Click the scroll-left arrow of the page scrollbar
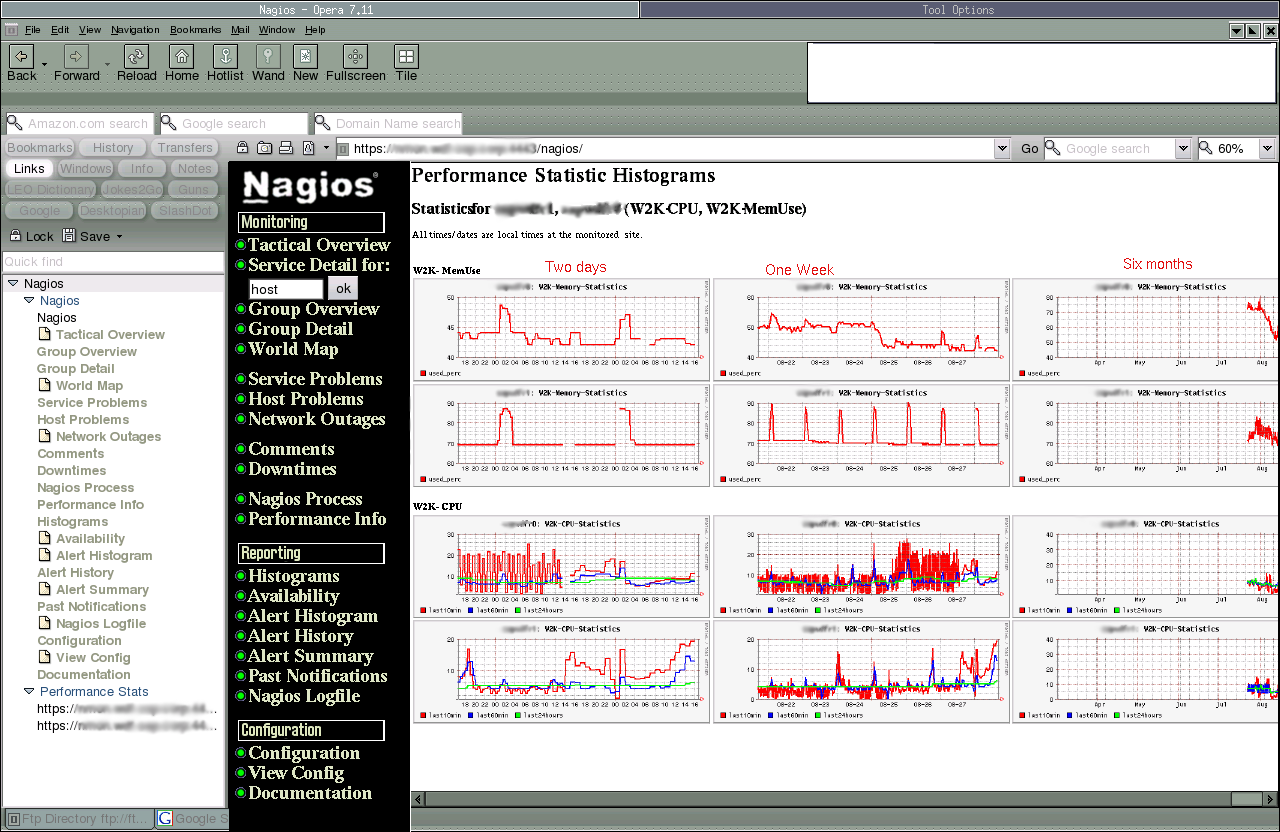Screen dimensions: 1280x832 point(418,799)
